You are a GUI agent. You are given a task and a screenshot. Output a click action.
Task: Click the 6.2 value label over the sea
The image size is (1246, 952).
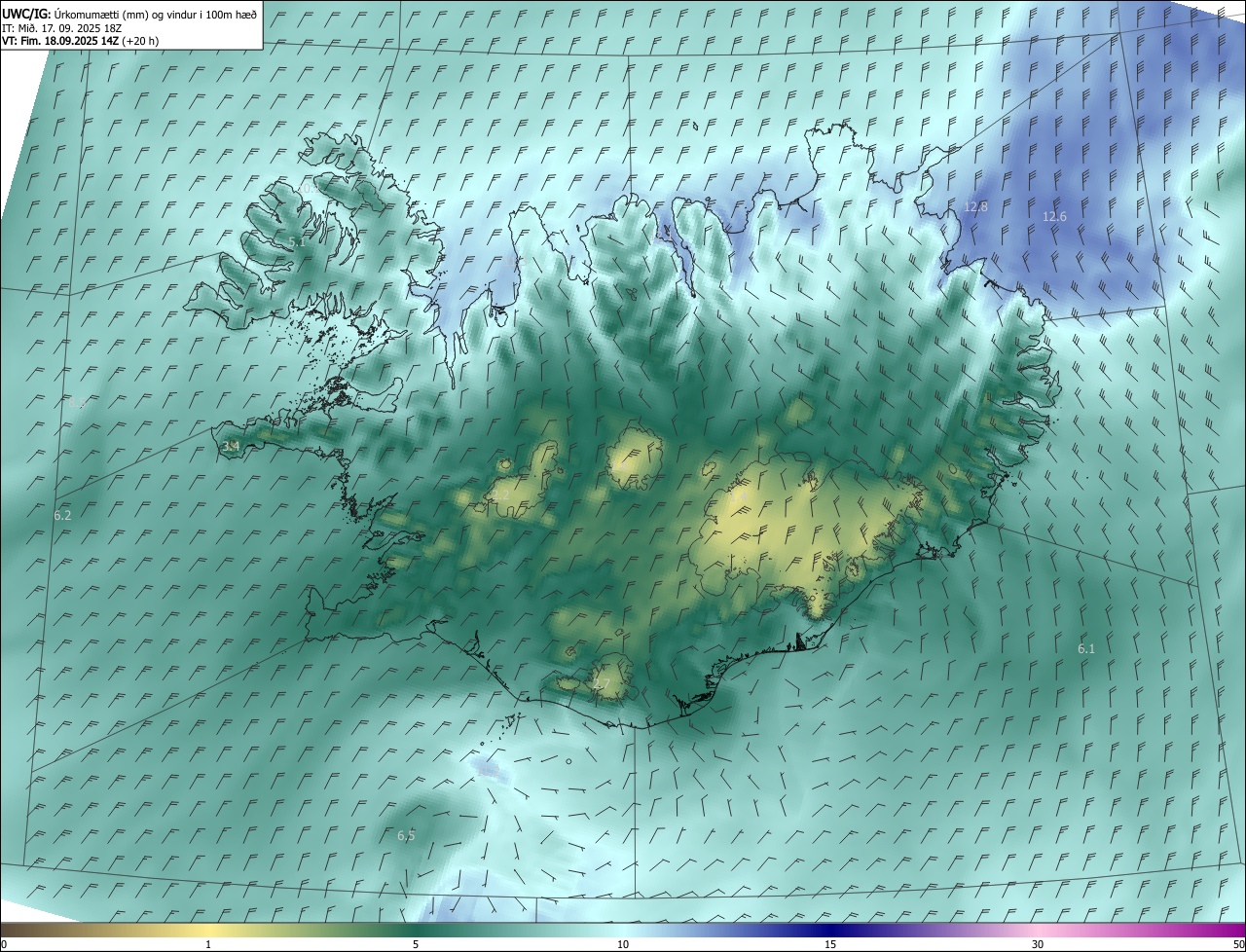click(62, 515)
